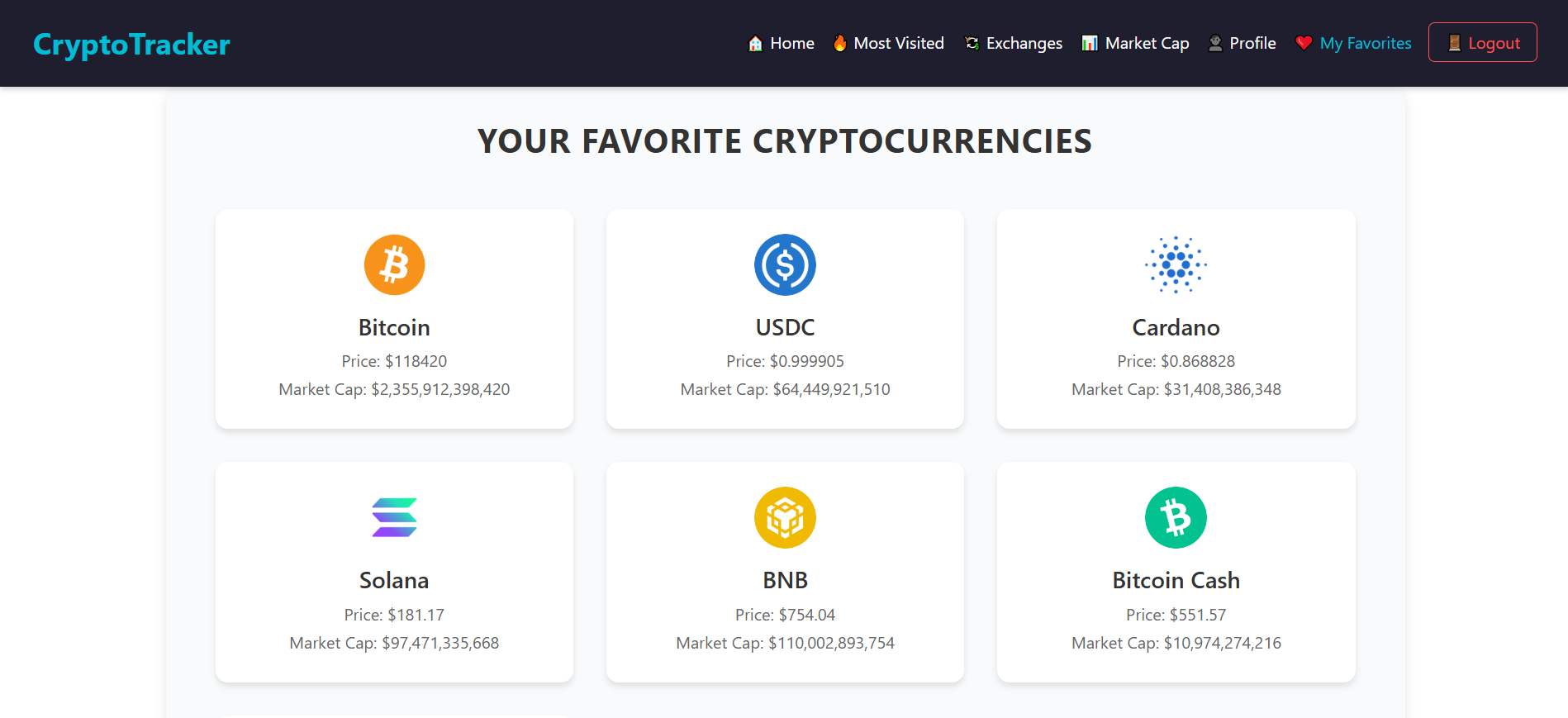The image size is (1568, 718).
Task: Click the USDC dollar logo
Action: 785,264
